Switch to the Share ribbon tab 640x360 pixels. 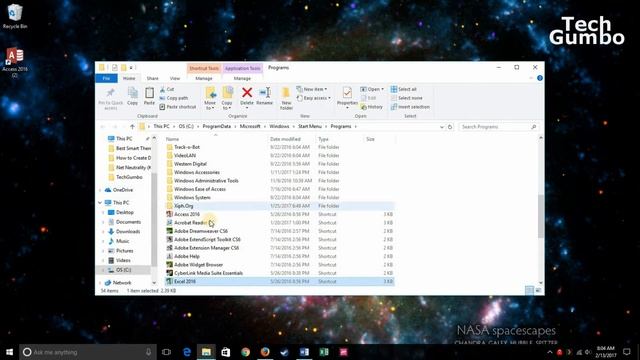pos(152,78)
